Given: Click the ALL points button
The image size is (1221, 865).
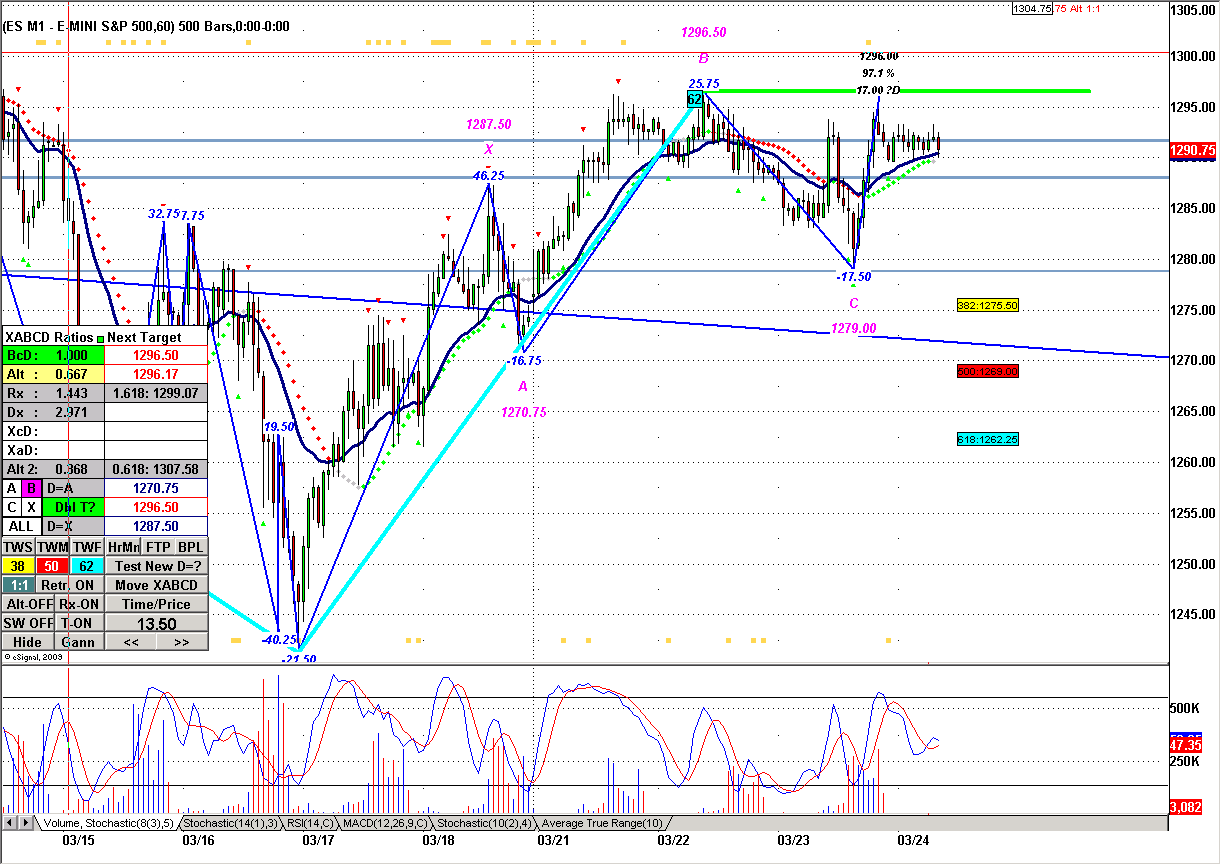Looking at the screenshot, I should pyautogui.click(x=22, y=526).
